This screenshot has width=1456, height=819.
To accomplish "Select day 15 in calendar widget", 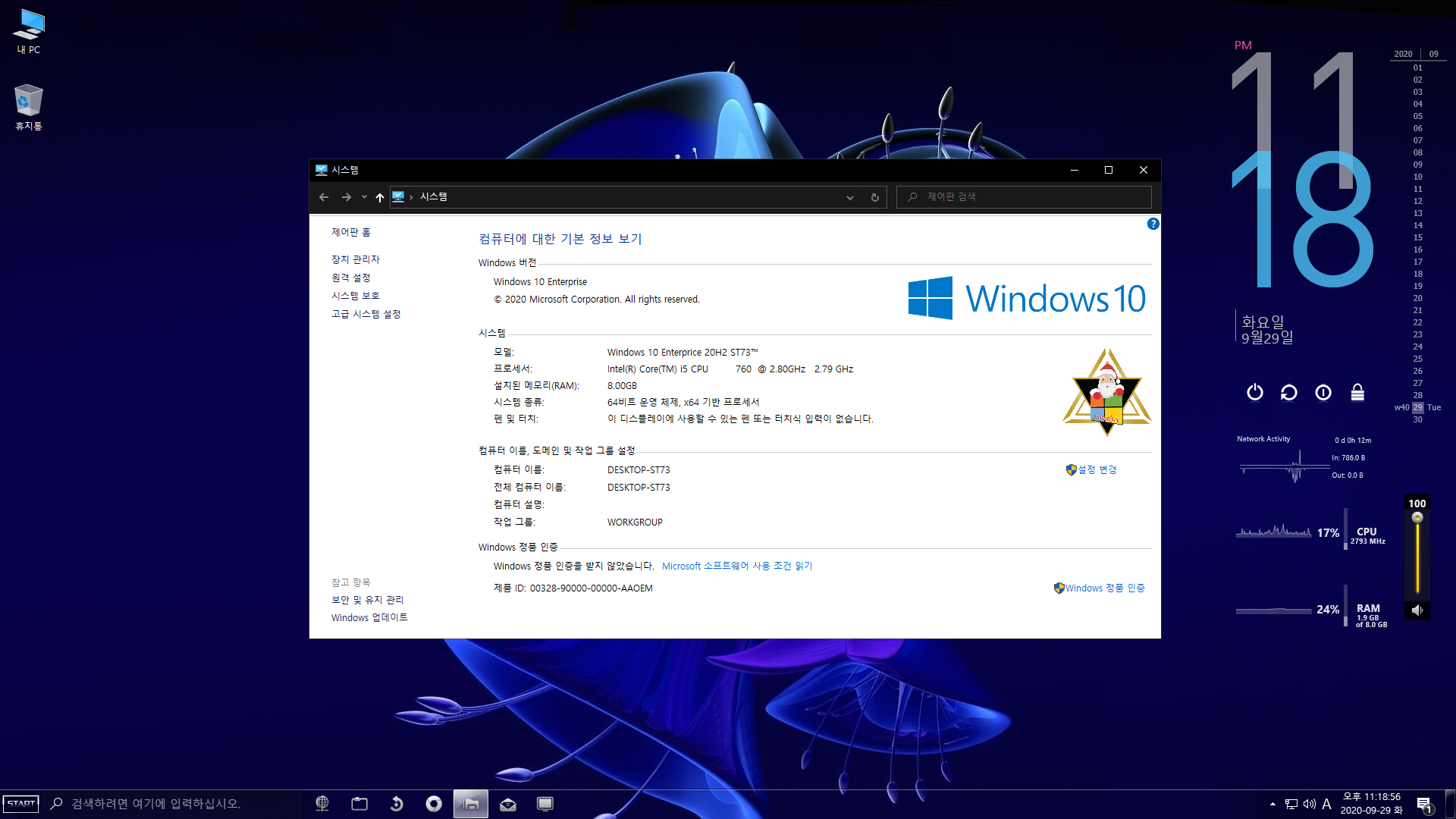I will [x=1417, y=237].
